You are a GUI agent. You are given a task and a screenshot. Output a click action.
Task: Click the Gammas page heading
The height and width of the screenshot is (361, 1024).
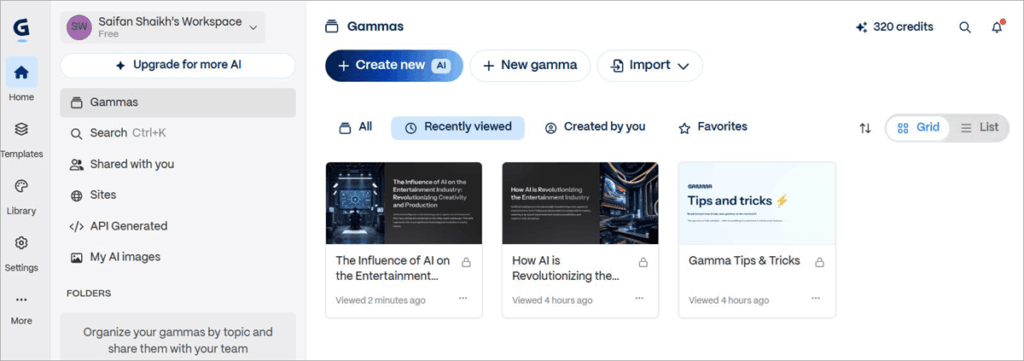click(375, 27)
